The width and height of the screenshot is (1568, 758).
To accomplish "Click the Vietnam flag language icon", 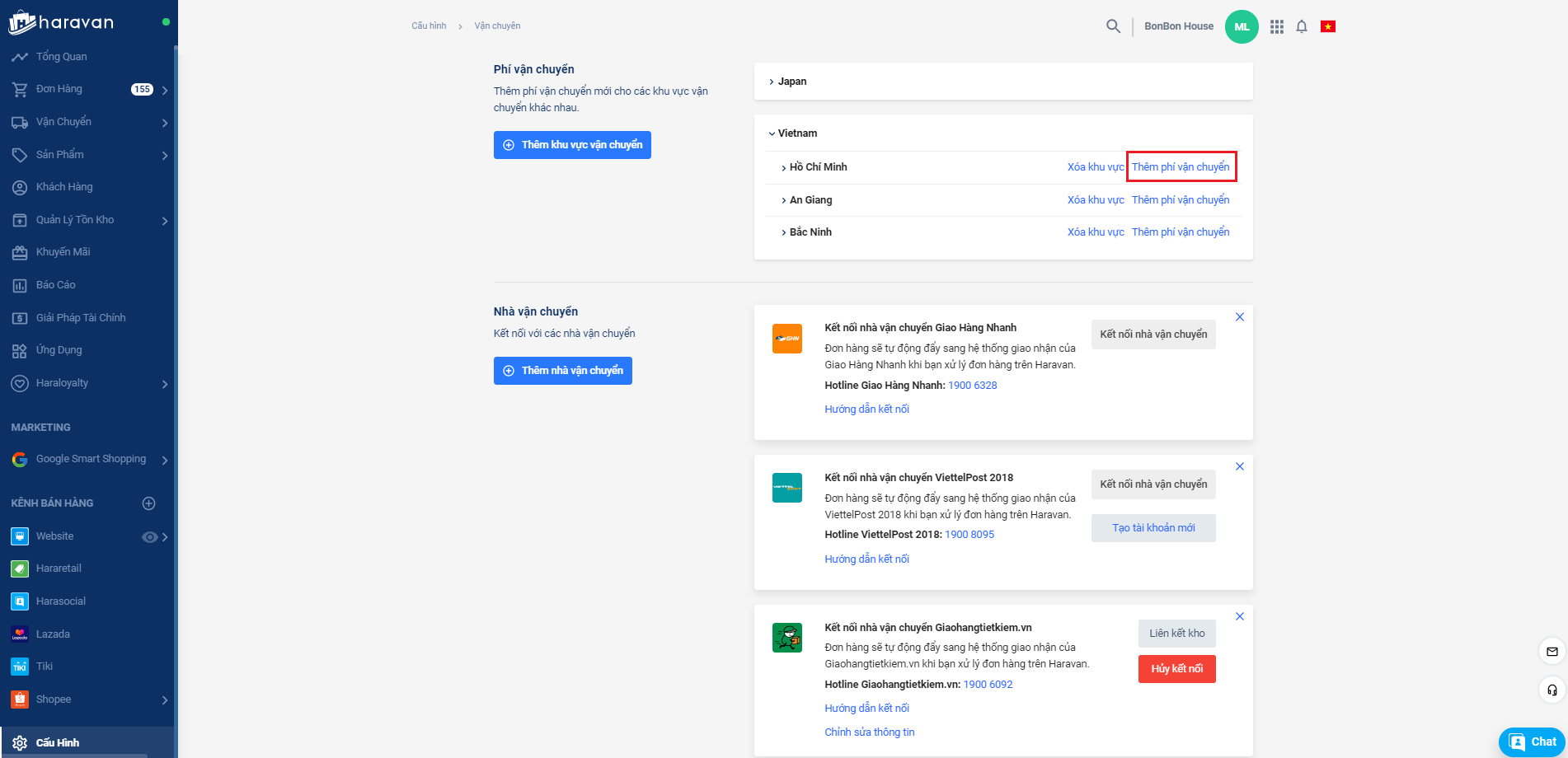I will pos(1327,26).
